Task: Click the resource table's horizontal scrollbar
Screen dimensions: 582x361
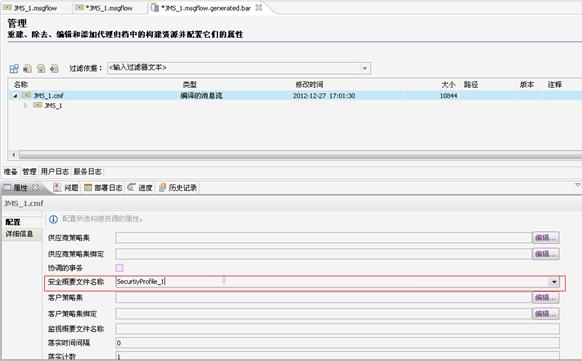Action: [301, 154]
